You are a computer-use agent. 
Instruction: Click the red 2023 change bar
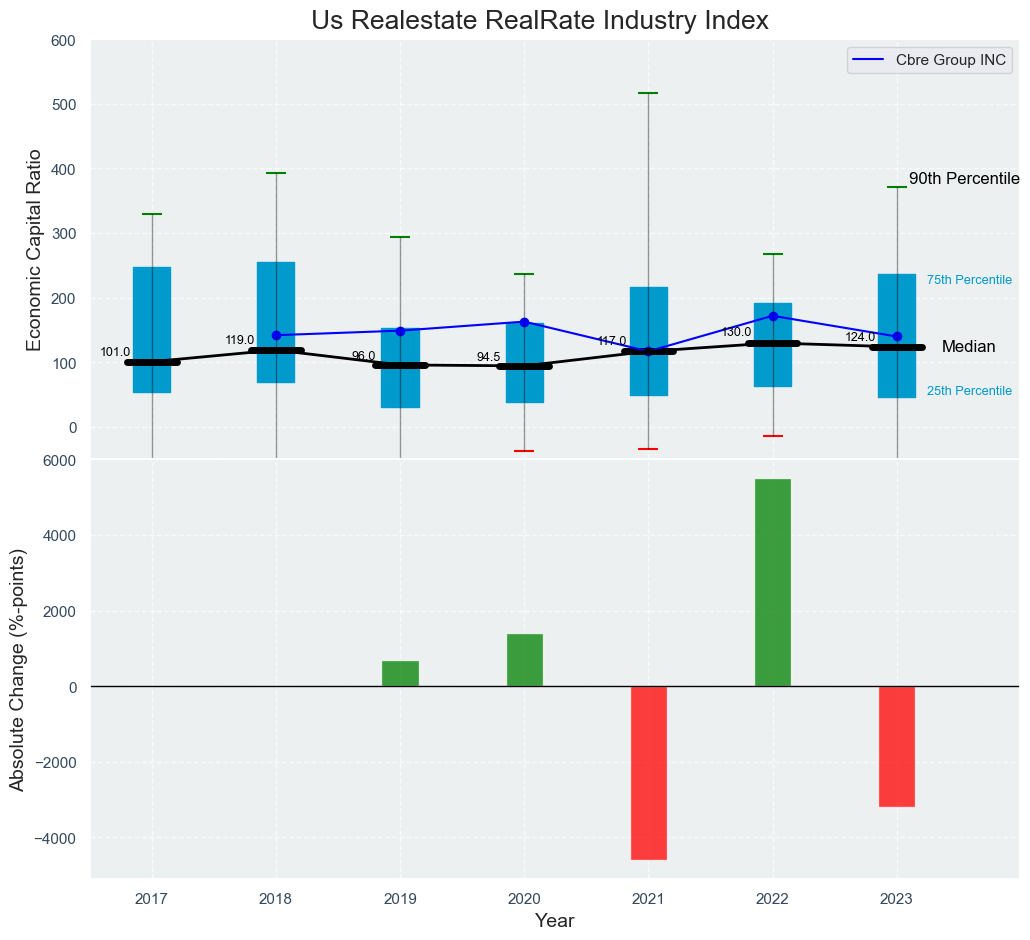896,746
